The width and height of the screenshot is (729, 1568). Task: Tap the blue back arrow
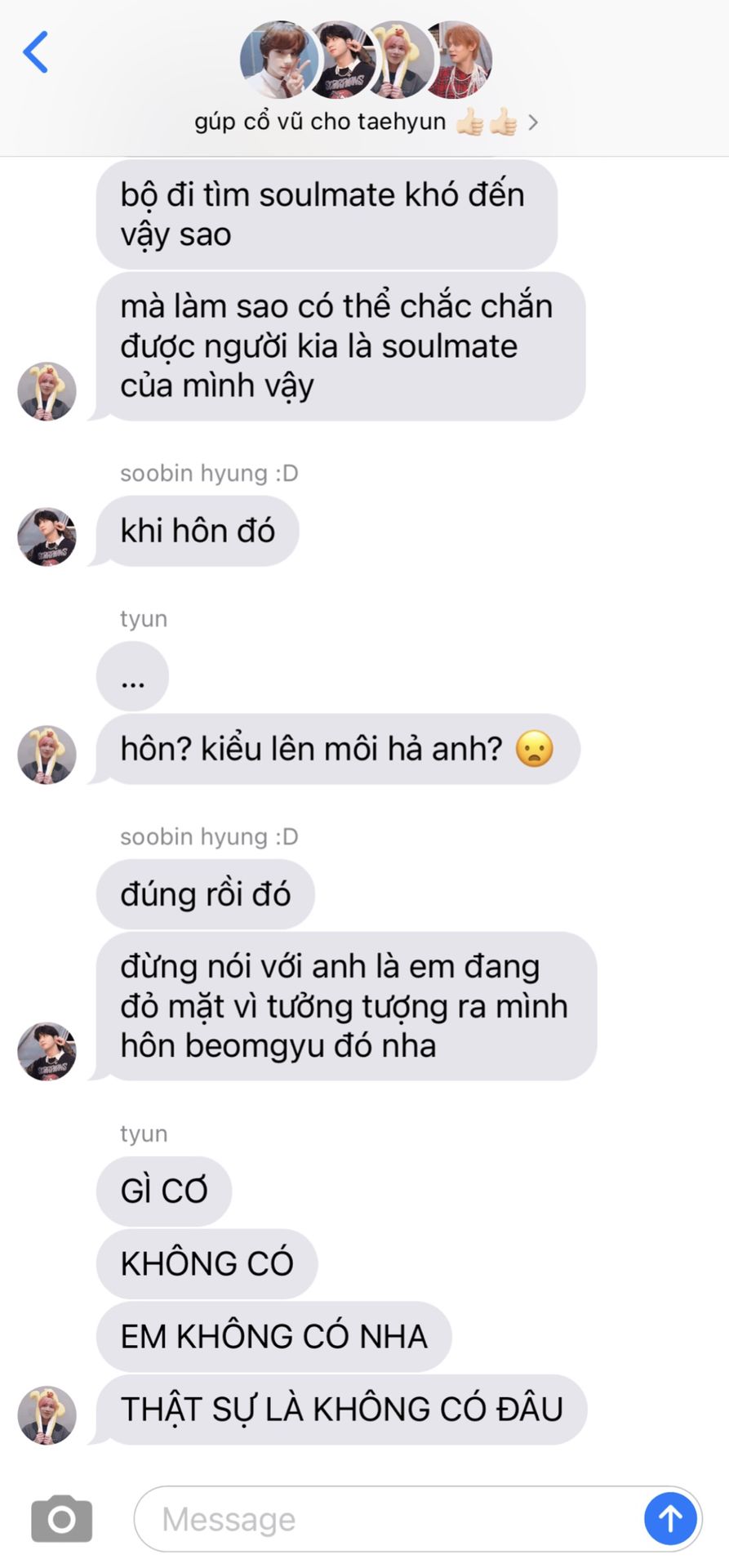(x=35, y=52)
